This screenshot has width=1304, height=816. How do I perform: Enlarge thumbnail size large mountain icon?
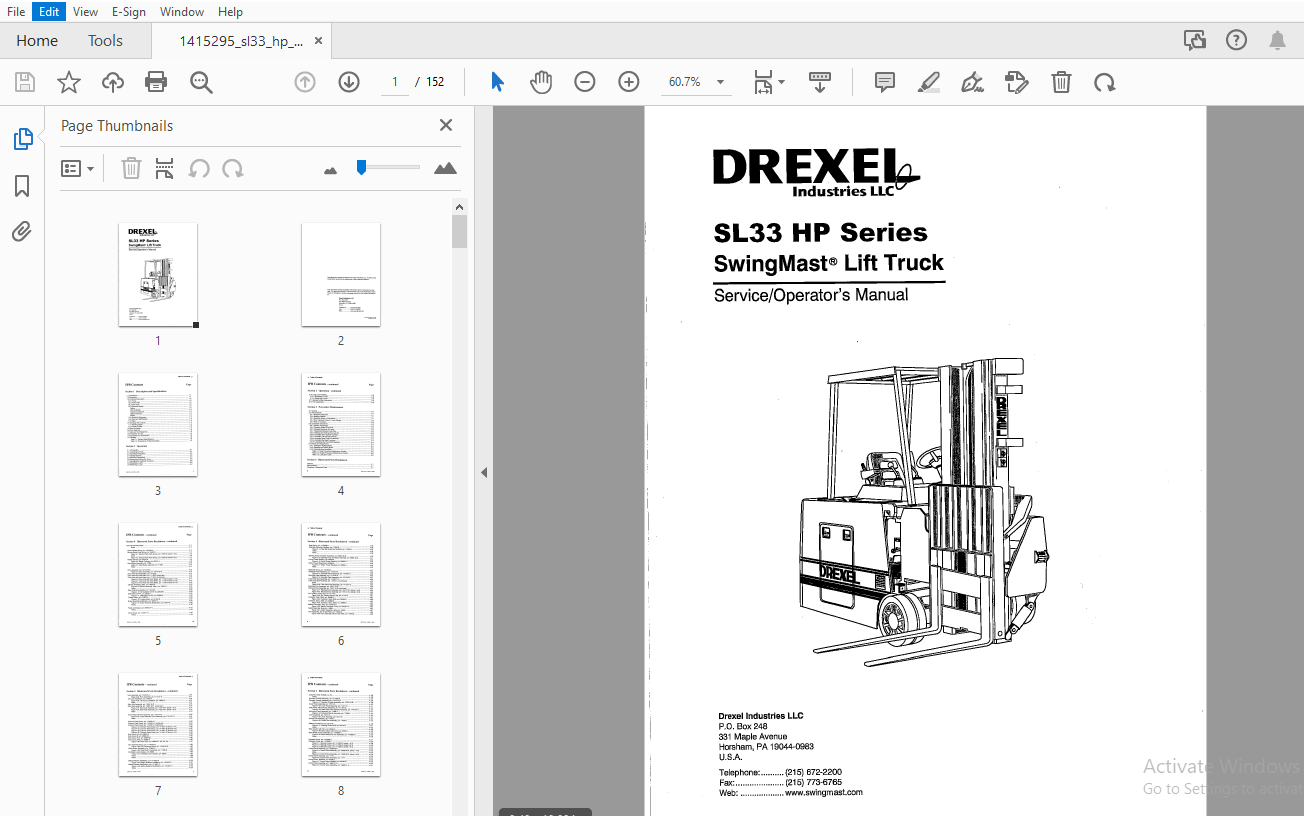[x=445, y=168]
